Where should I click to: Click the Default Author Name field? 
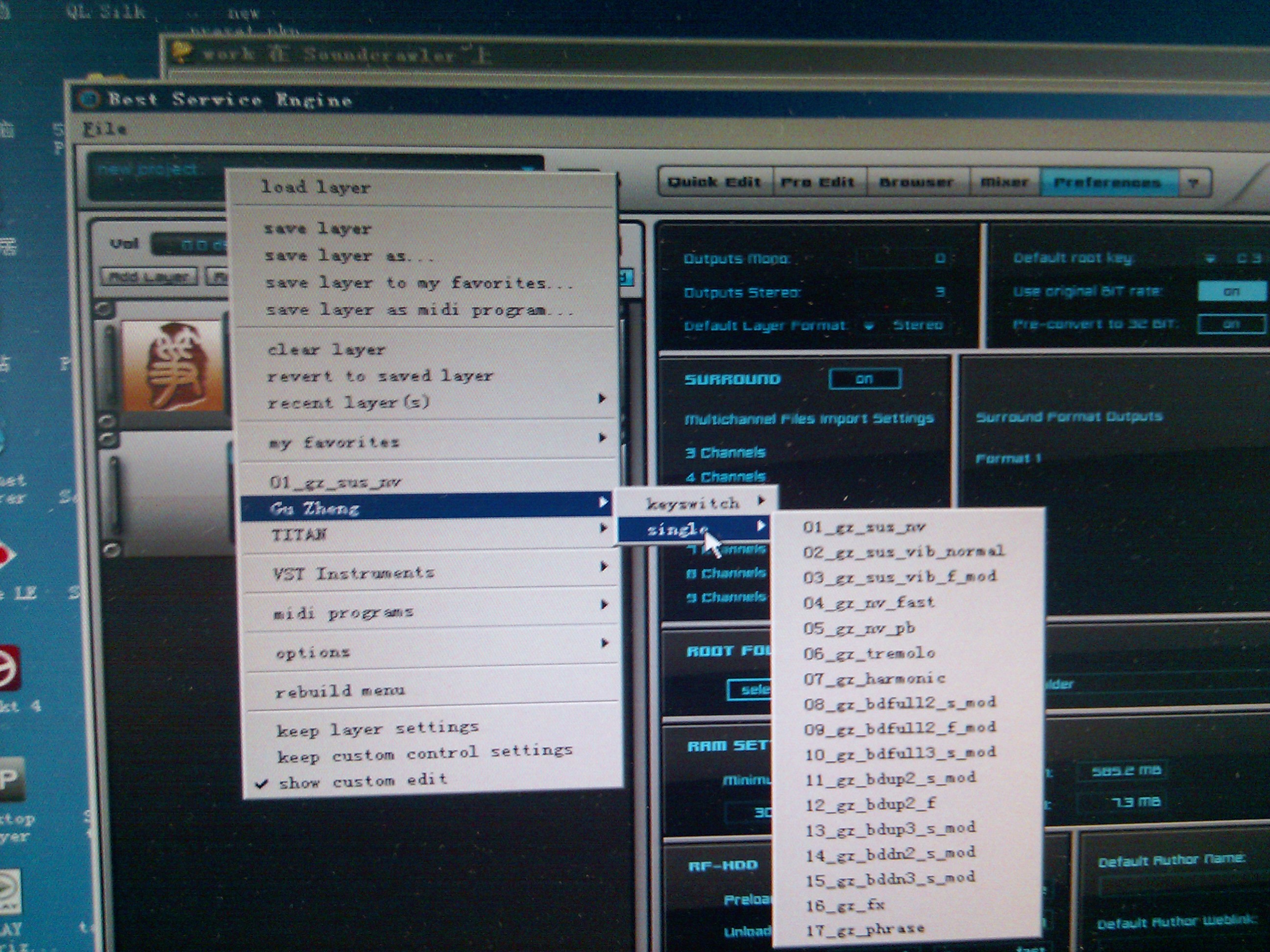click(x=1183, y=886)
